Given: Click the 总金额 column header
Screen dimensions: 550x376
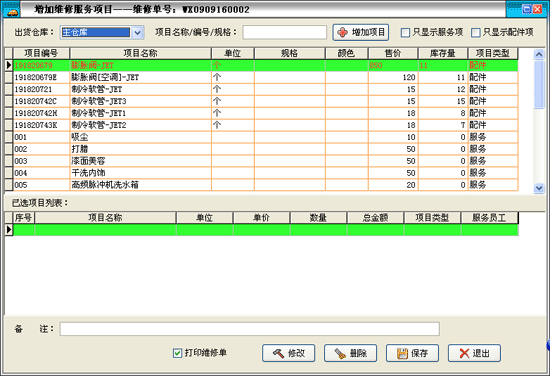Looking at the screenshot, I should (375, 218).
